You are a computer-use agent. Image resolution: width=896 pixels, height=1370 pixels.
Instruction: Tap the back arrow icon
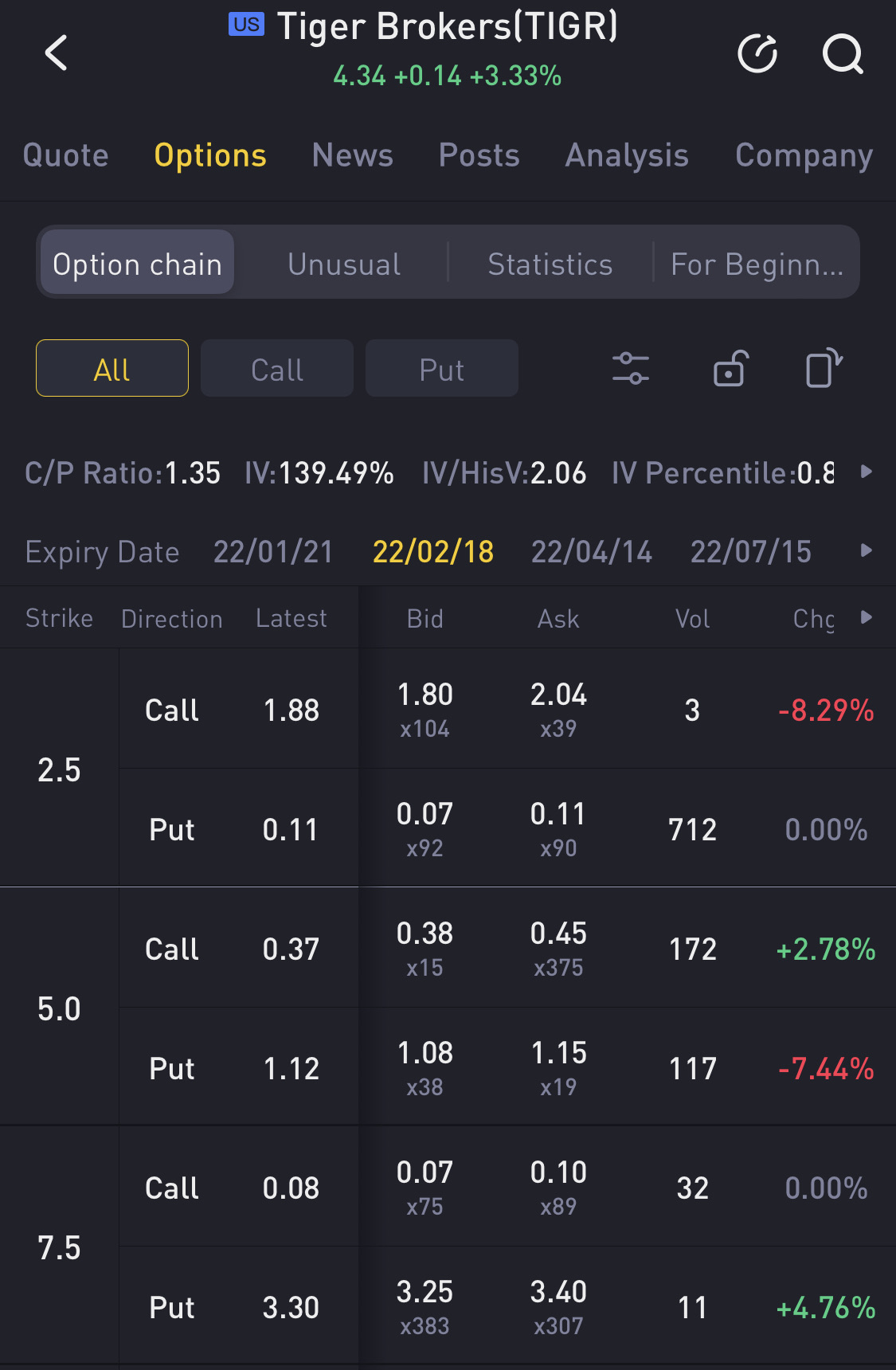(x=57, y=53)
